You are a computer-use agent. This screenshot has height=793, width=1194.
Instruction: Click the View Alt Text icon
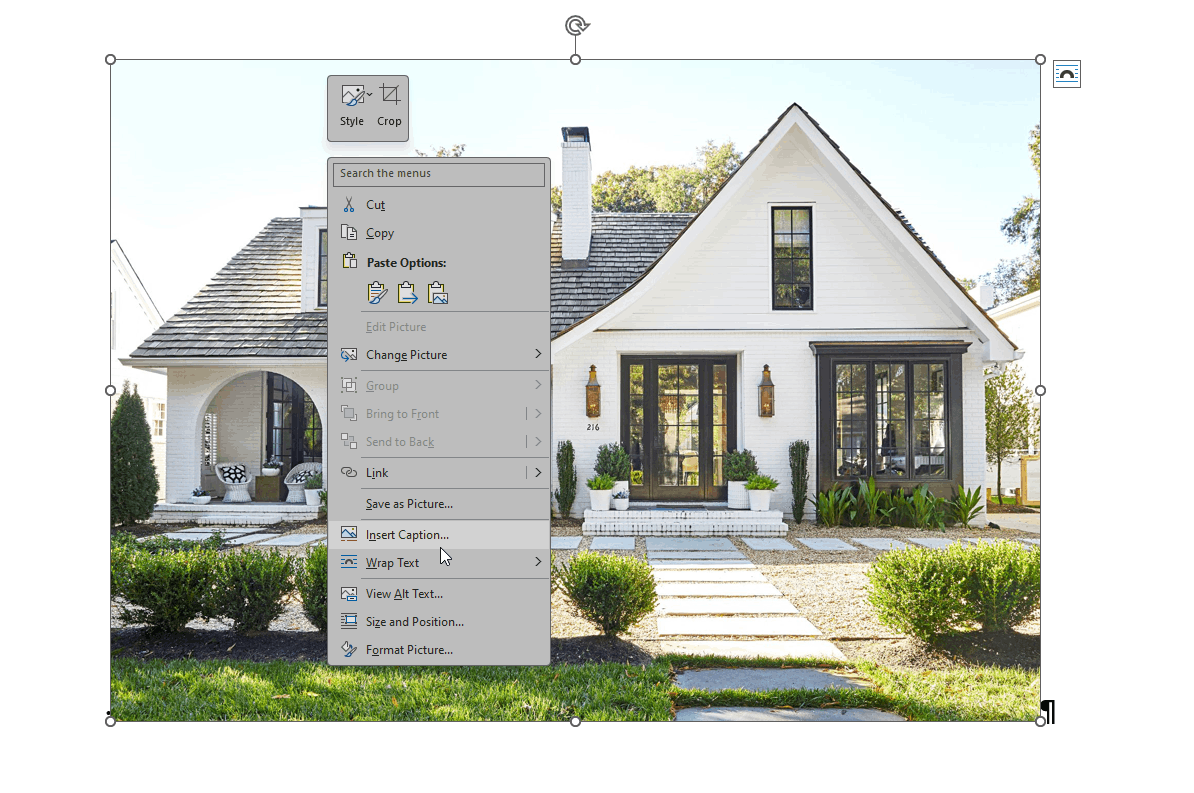(349, 593)
